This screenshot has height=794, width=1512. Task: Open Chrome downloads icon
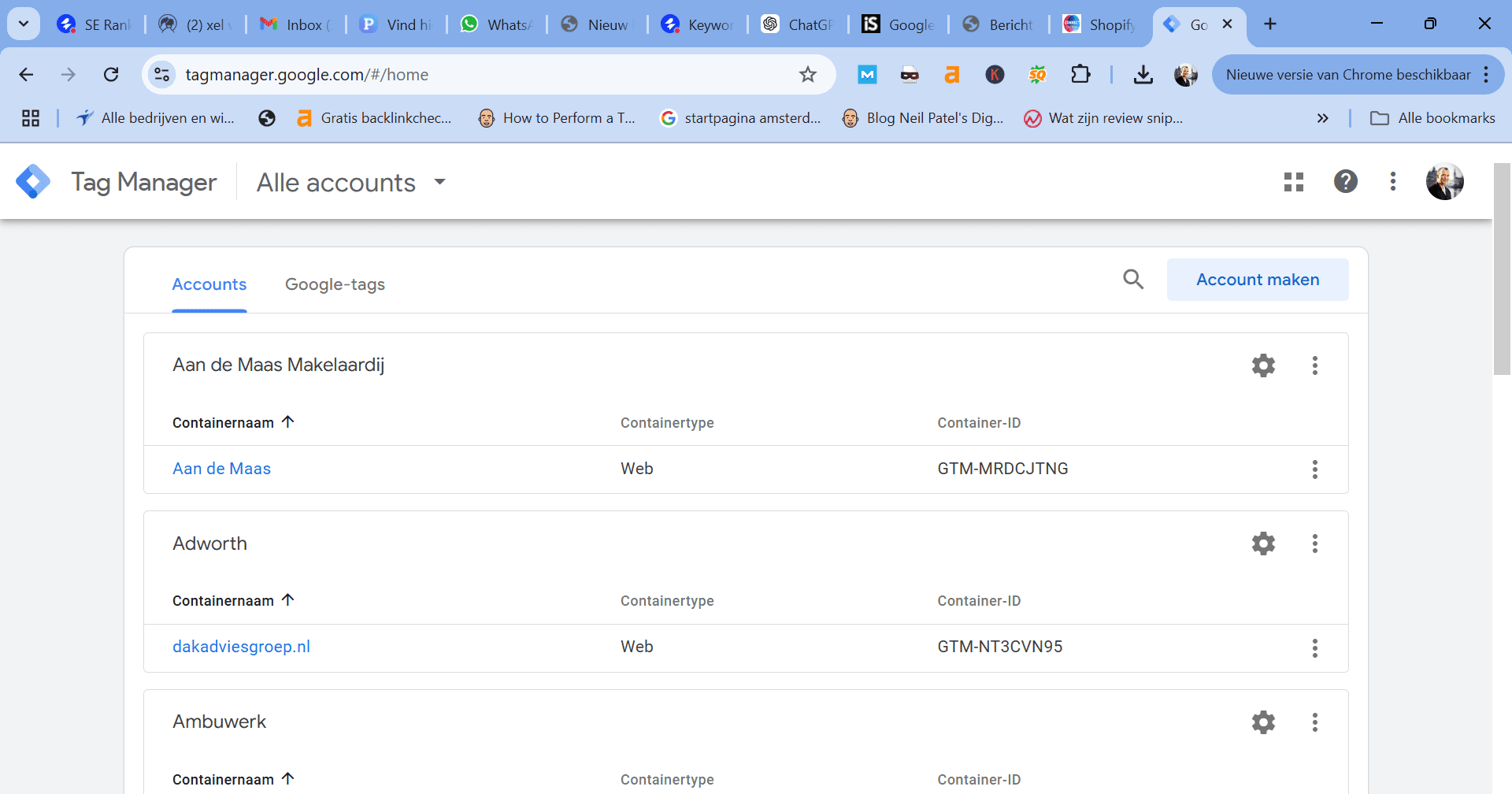tap(1143, 75)
